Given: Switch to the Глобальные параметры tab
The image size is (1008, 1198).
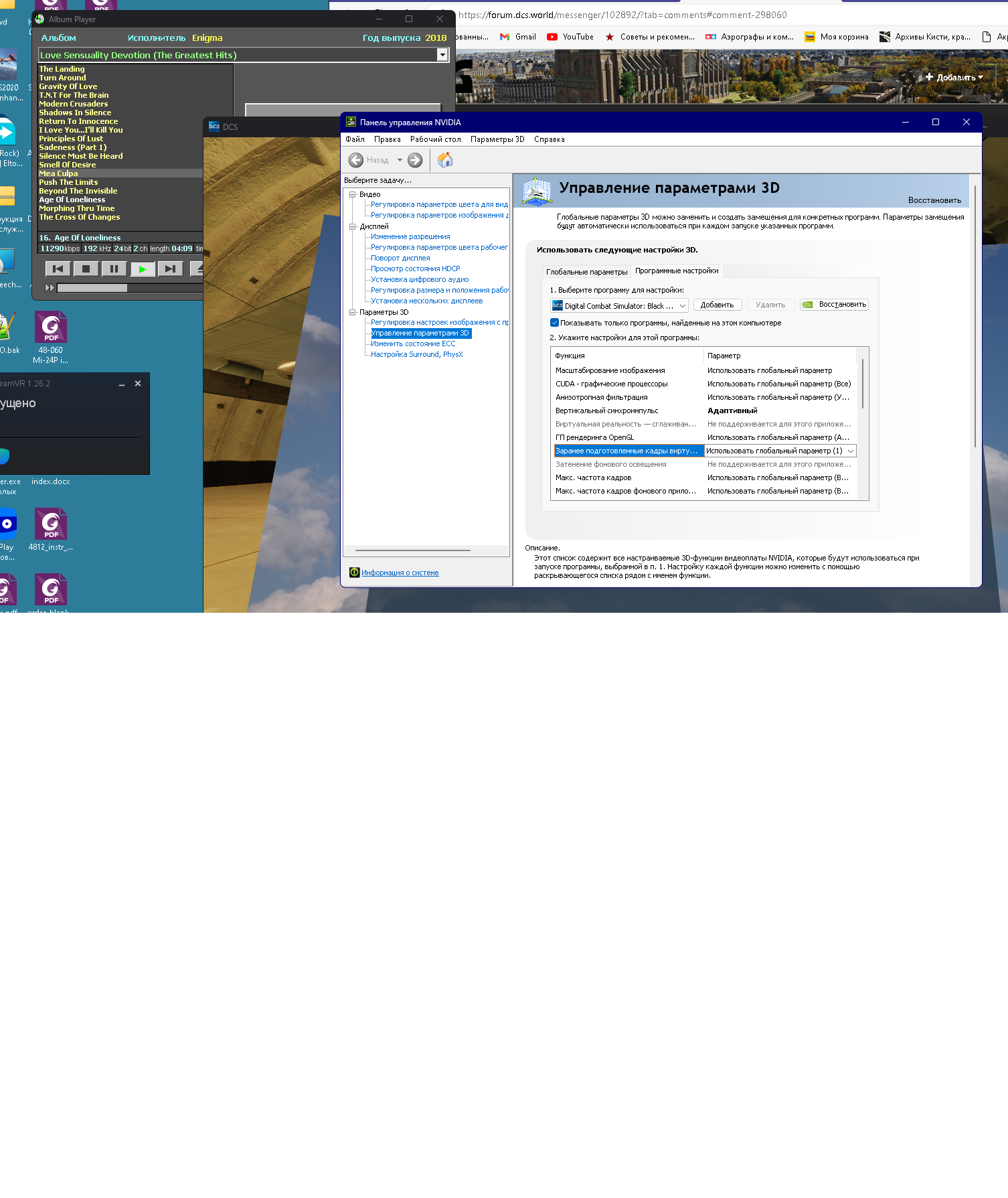Looking at the screenshot, I should tap(586, 271).
